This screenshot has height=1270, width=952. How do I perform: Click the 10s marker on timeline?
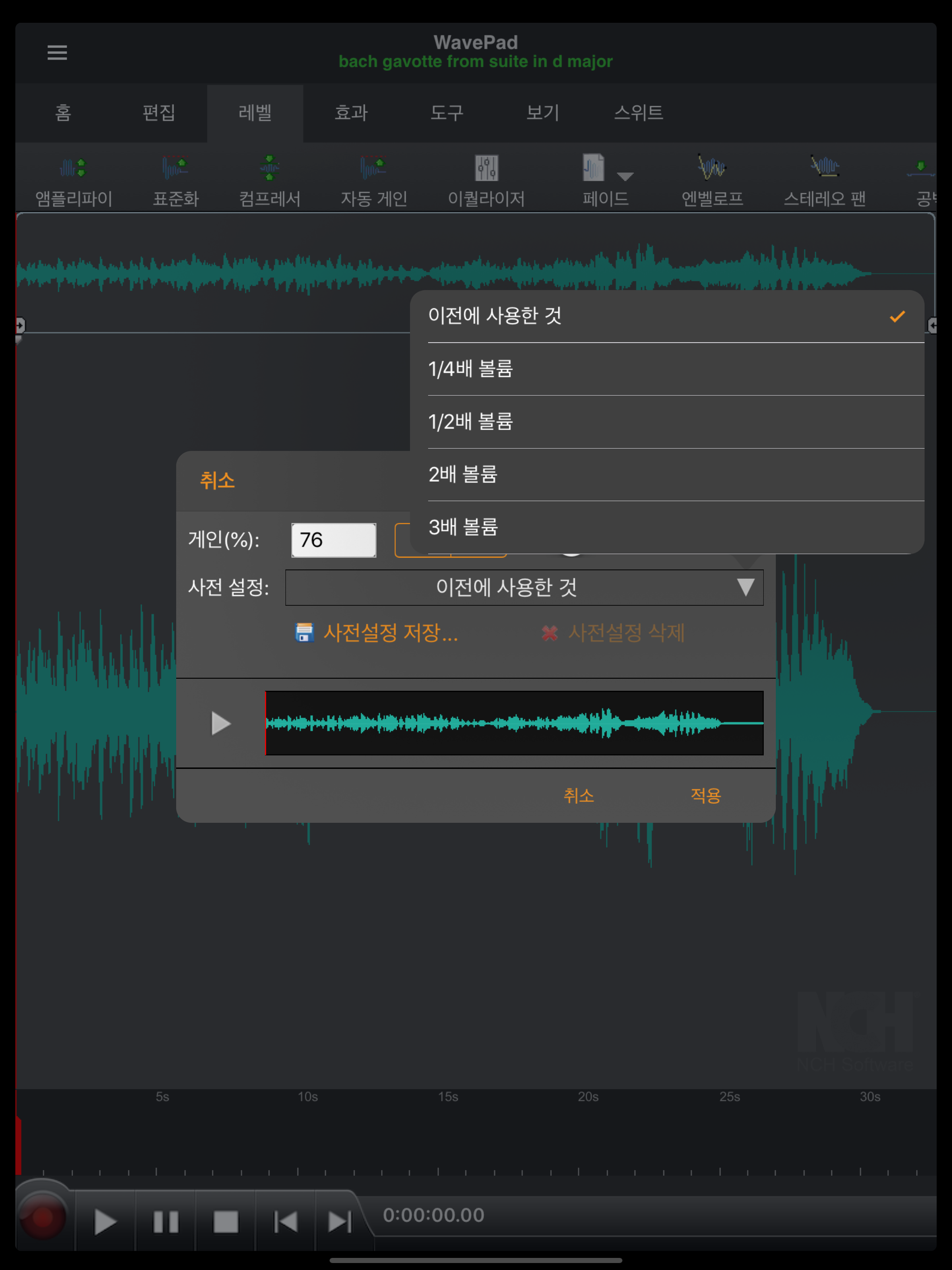308,1097
